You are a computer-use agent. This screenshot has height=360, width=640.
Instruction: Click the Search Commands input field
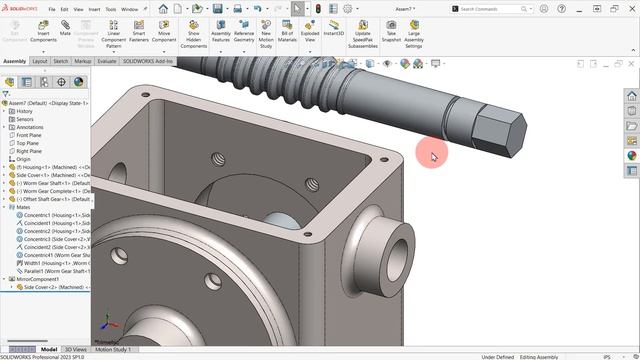490,9
